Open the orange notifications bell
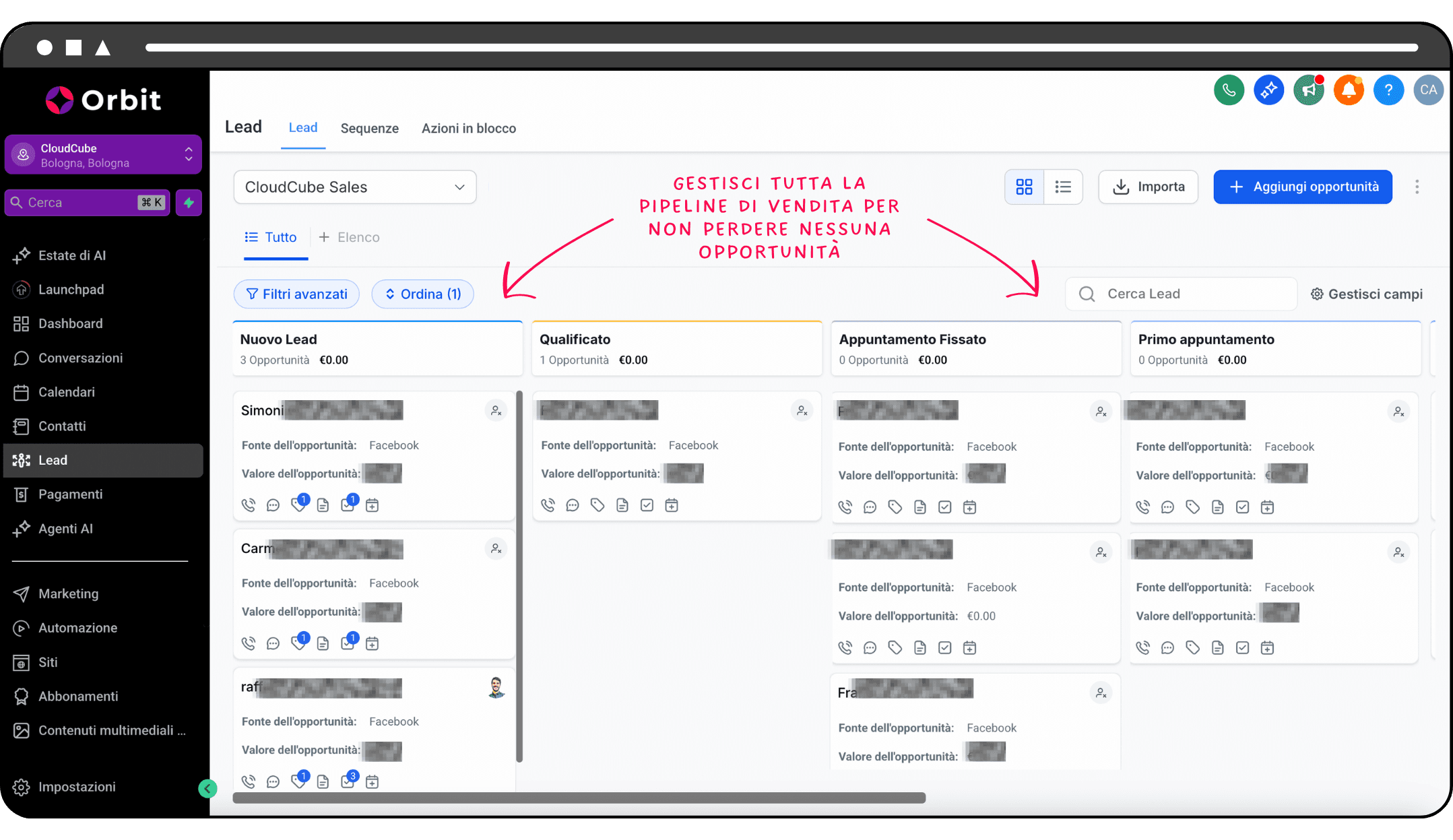Image resolution: width=1453 pixels, height=840 pixels. 1349,90
